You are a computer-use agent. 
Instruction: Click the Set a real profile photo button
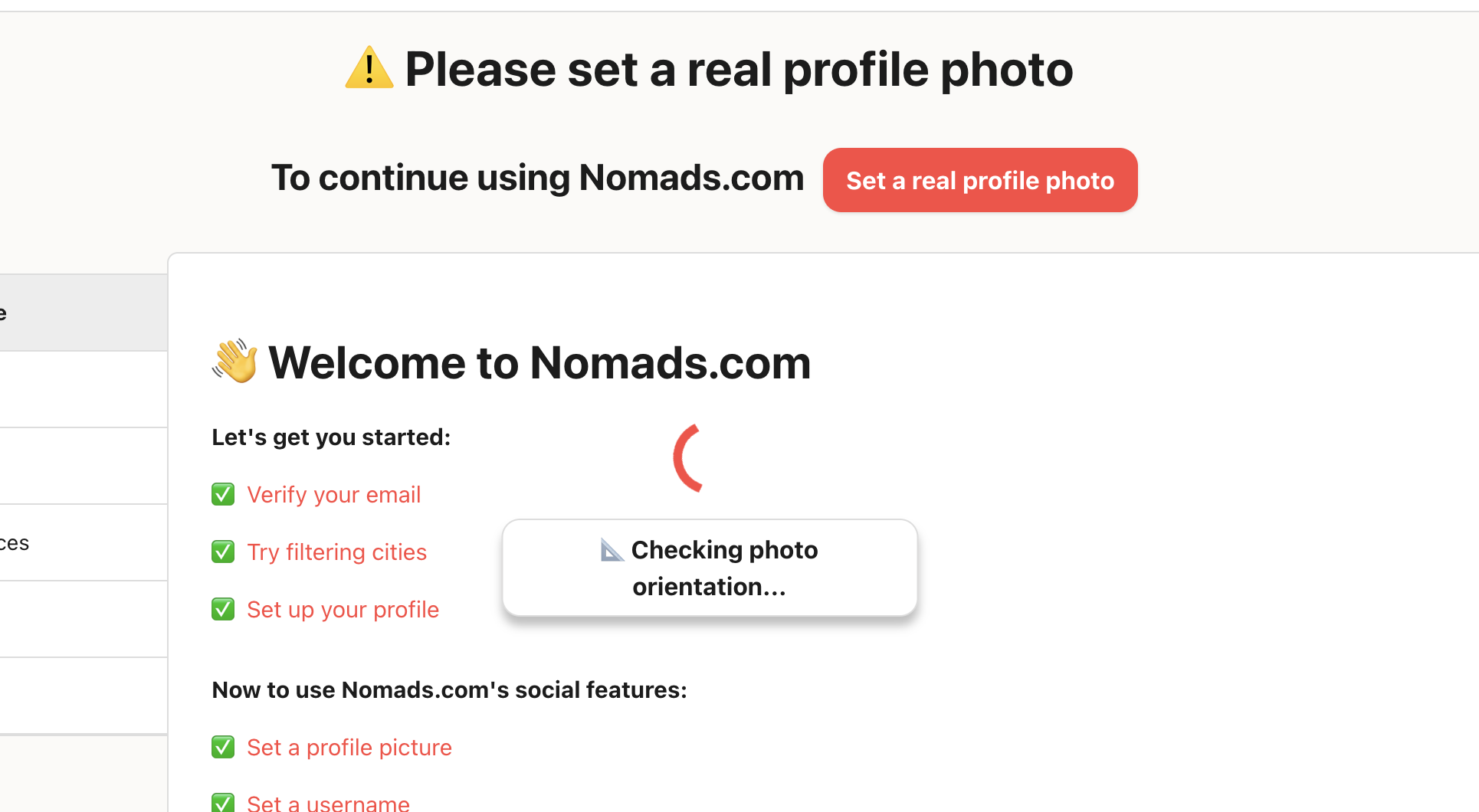click(x=979, y=180)
